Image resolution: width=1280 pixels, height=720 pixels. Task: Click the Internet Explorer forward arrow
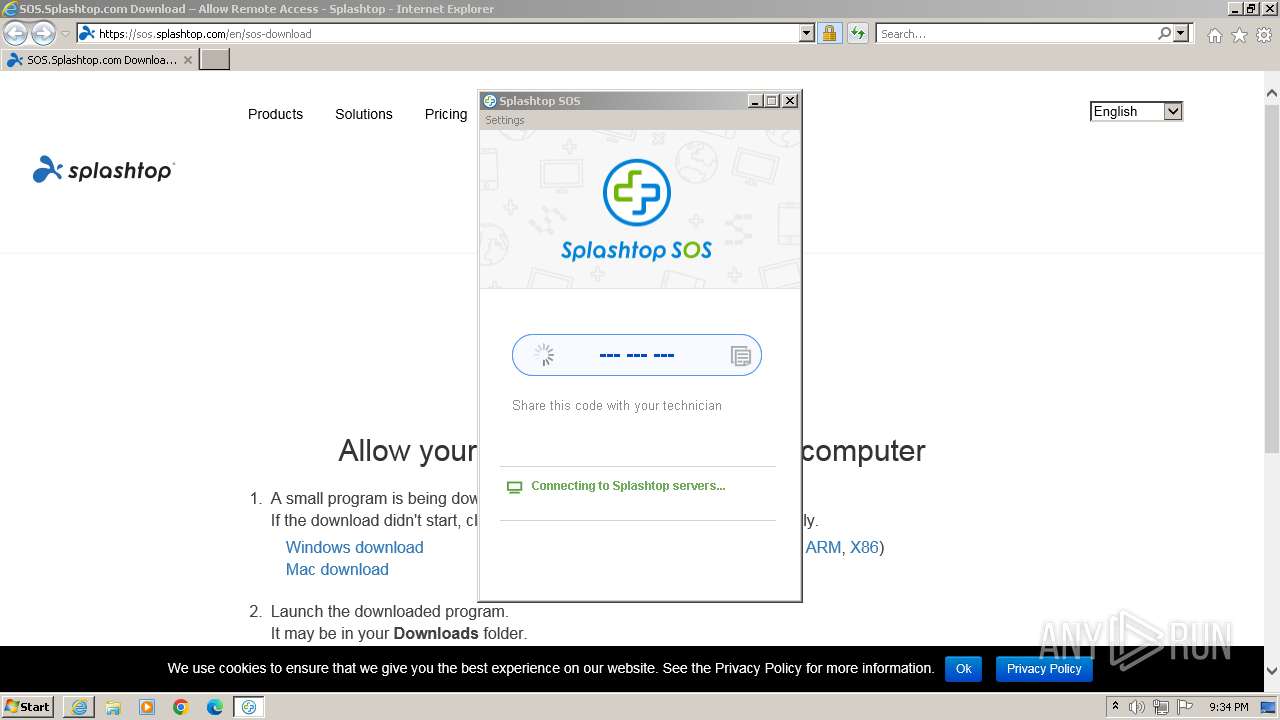coord(43,34)
